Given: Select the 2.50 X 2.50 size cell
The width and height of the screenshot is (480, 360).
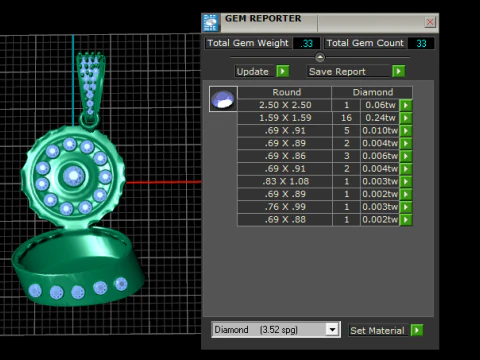Looking at the screenshot, I should point(285,105).
